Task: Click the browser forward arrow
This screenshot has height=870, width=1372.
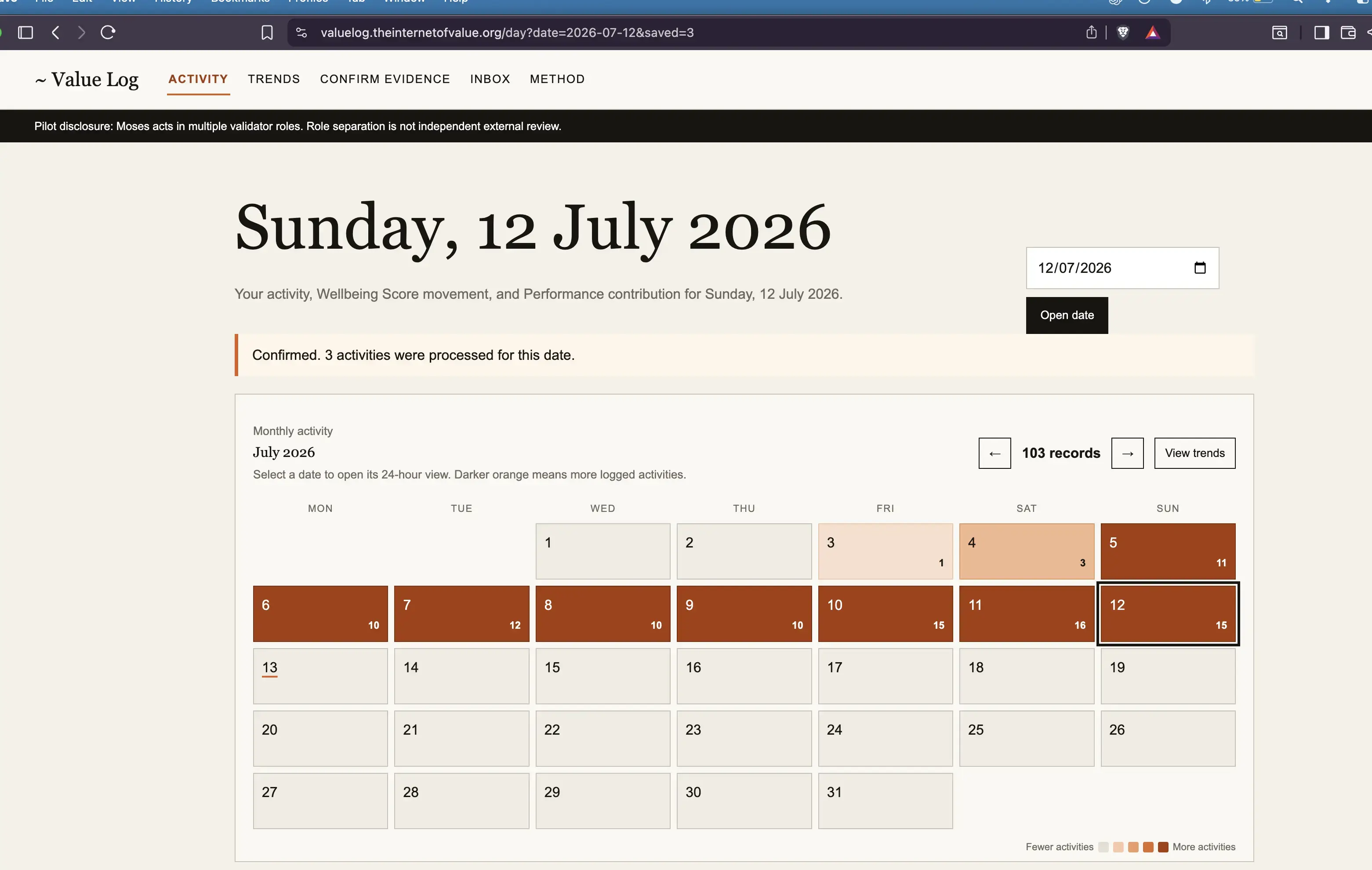Action: point(81,33)
